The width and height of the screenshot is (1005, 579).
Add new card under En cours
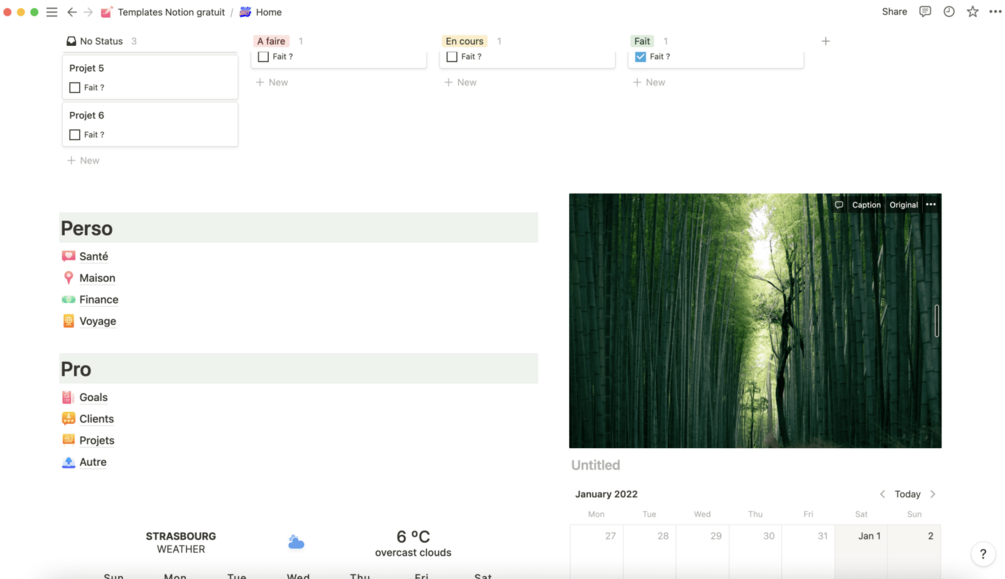click(460, 82)
